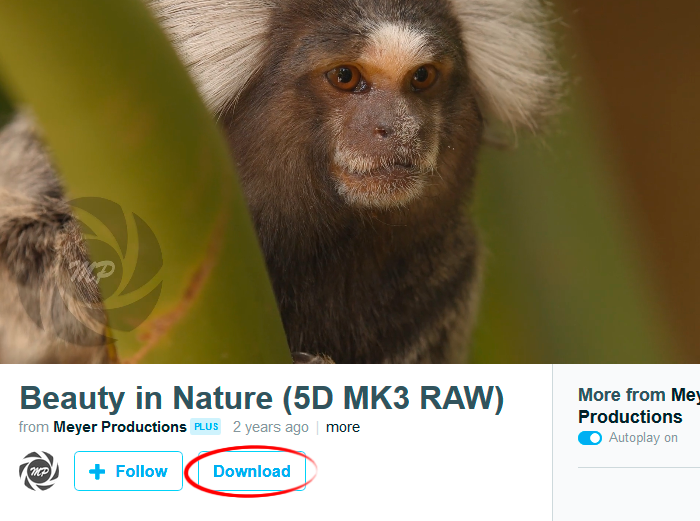Expand the video description via 'more'

(x=343, y=427)
